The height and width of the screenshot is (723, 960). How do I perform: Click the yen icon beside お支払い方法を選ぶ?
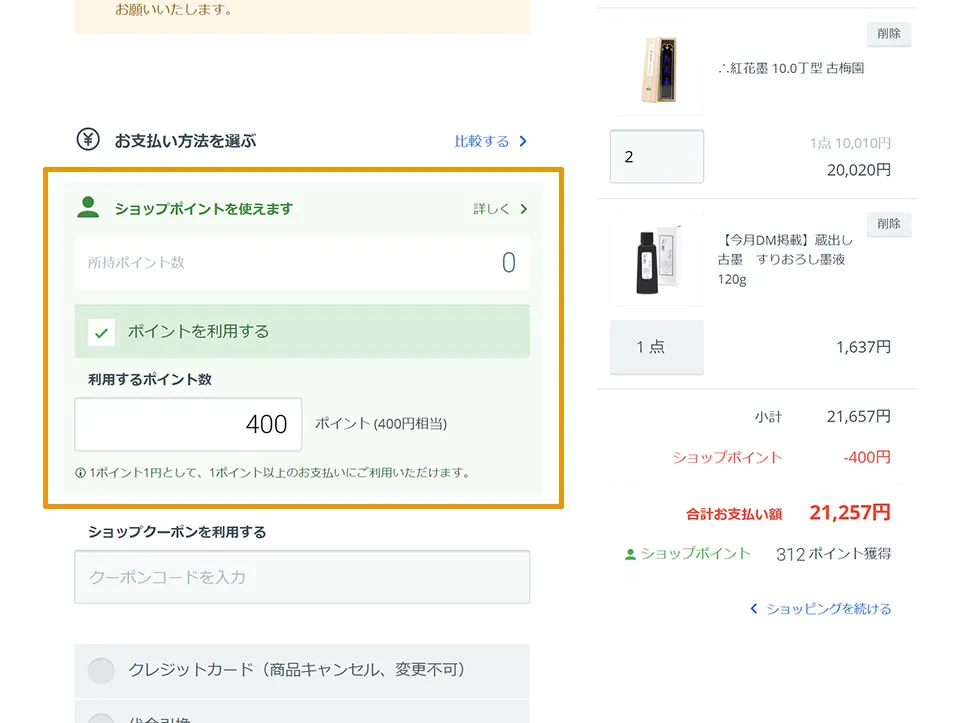(x=88, y=140)
